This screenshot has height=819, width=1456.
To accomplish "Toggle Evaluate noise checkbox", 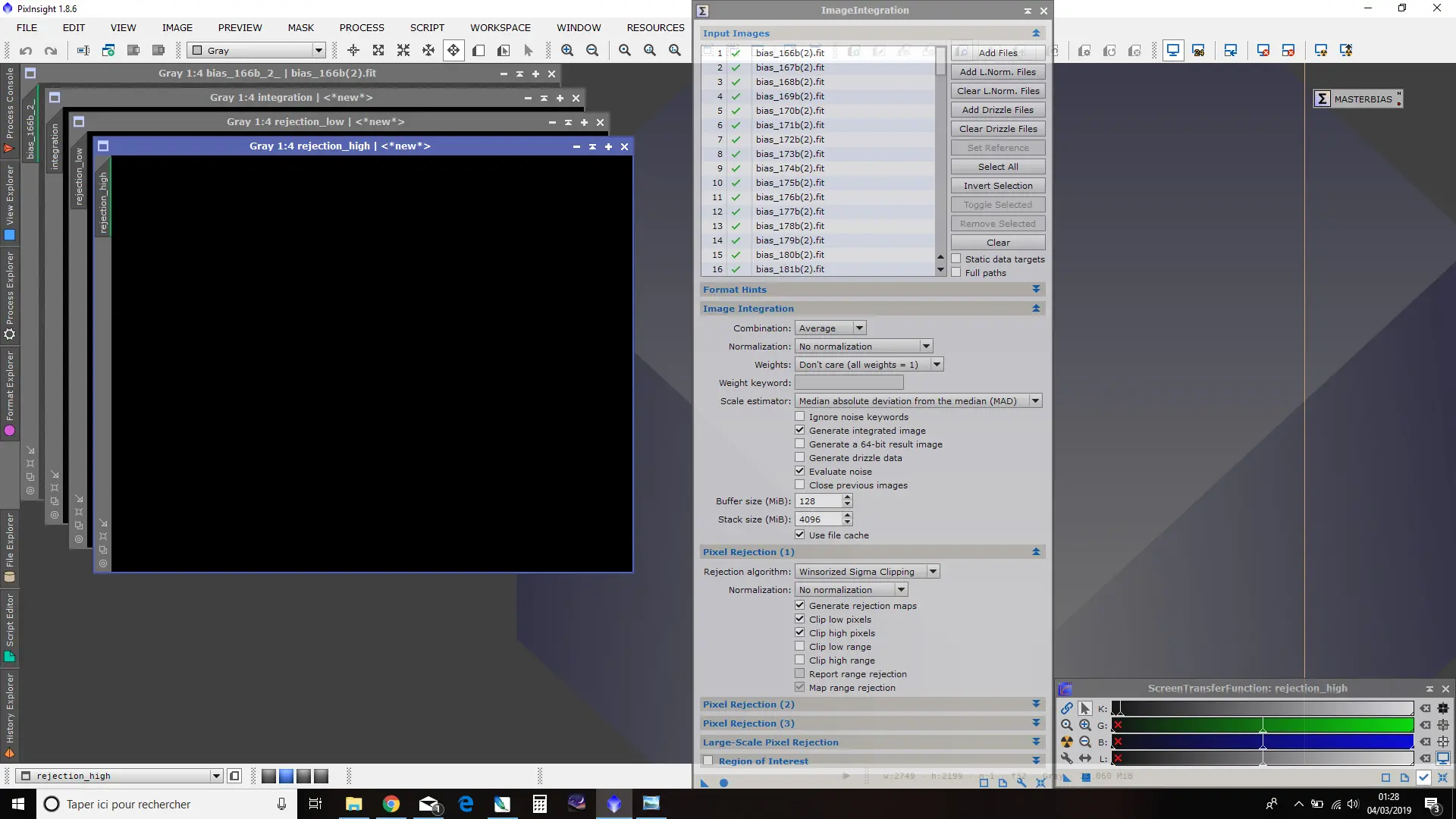I will click(799, 471).
